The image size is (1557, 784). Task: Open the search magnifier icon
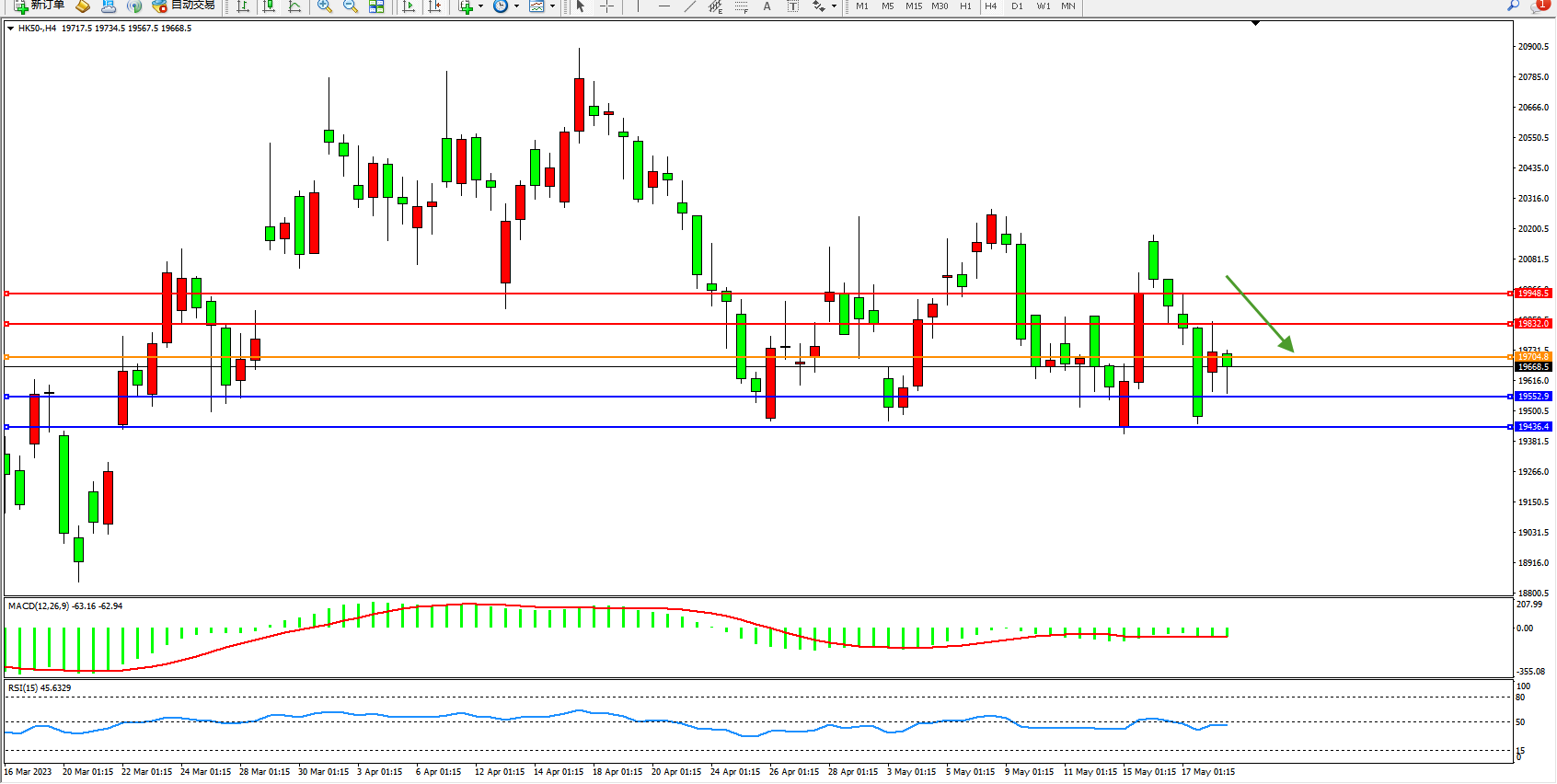pyautogui.click(x=1513, y=6)
